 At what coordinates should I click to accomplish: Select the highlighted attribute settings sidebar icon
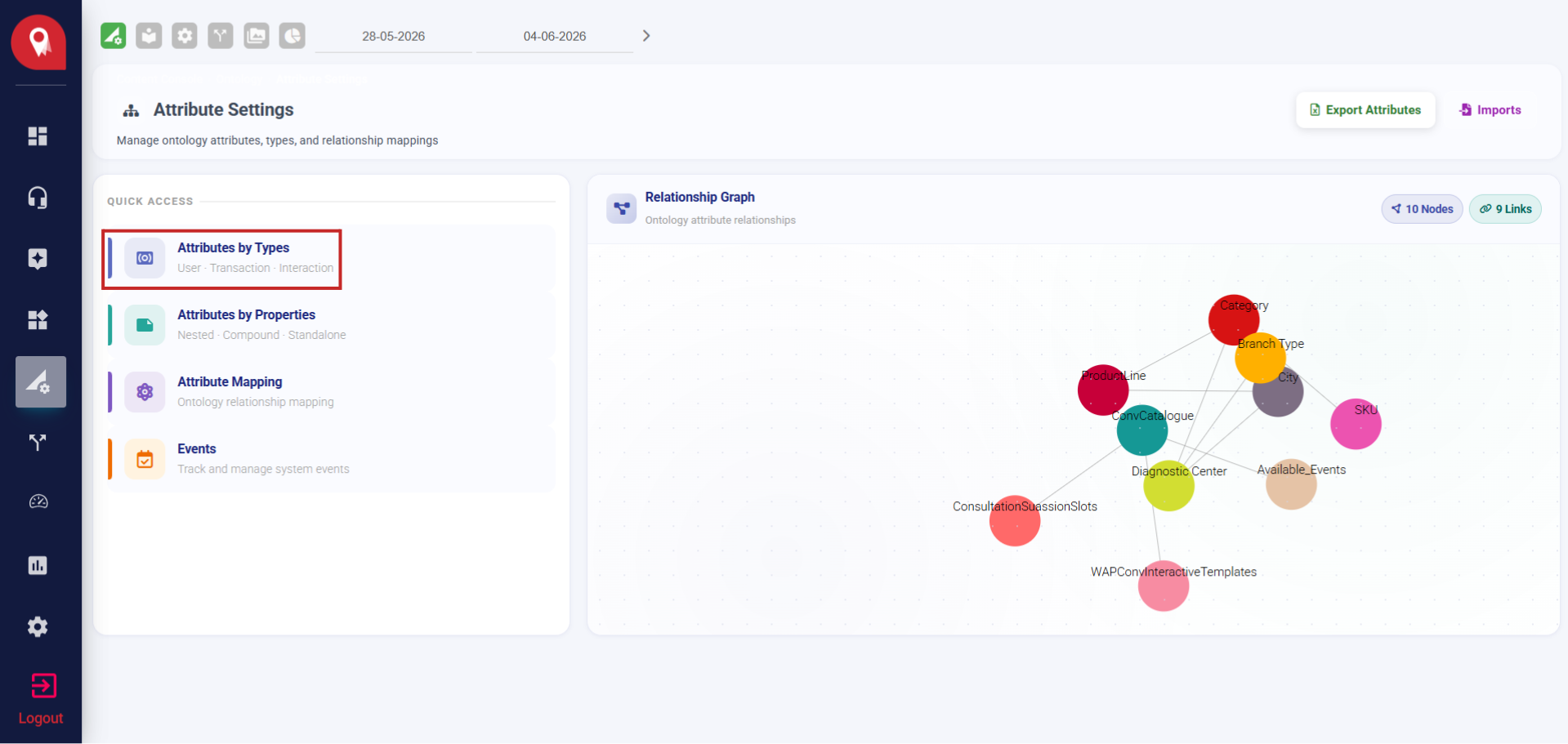40,381
